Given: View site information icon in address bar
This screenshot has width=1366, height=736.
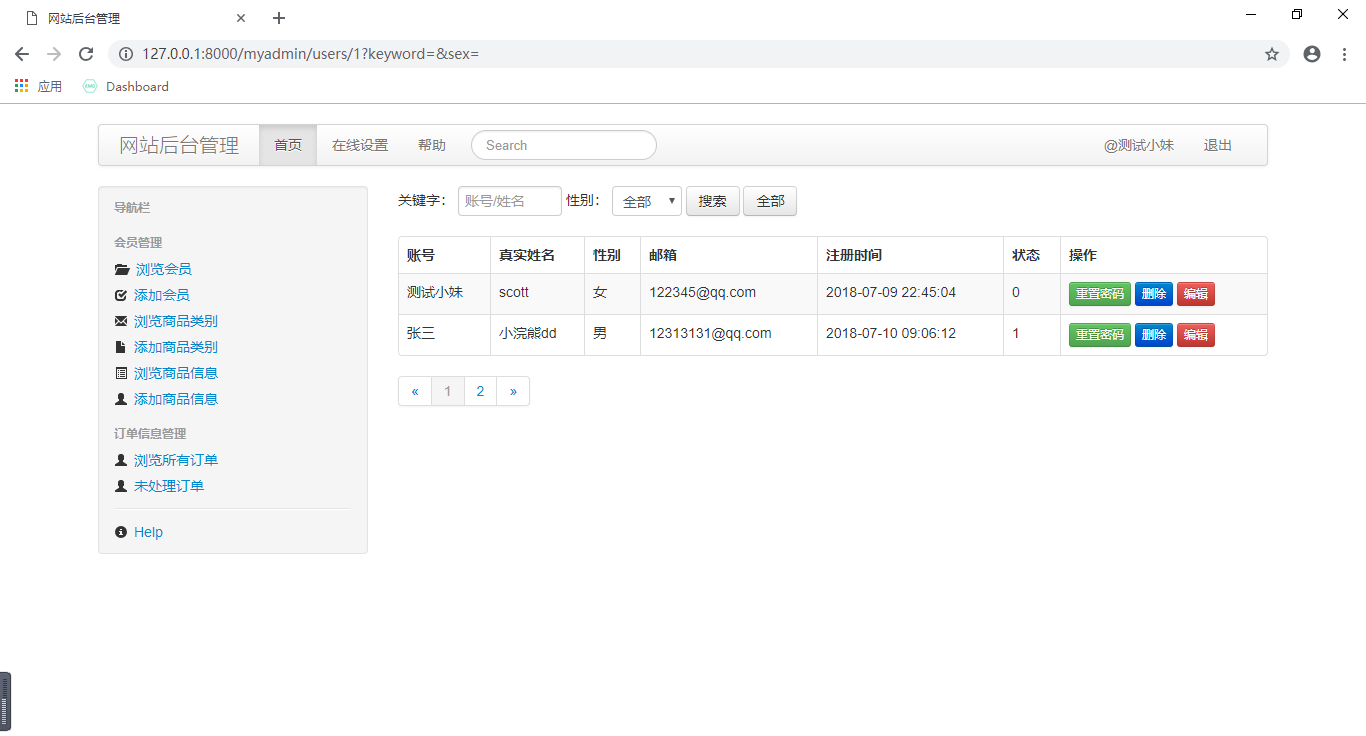Looking at the screenshot, I should tap(126, 54).
